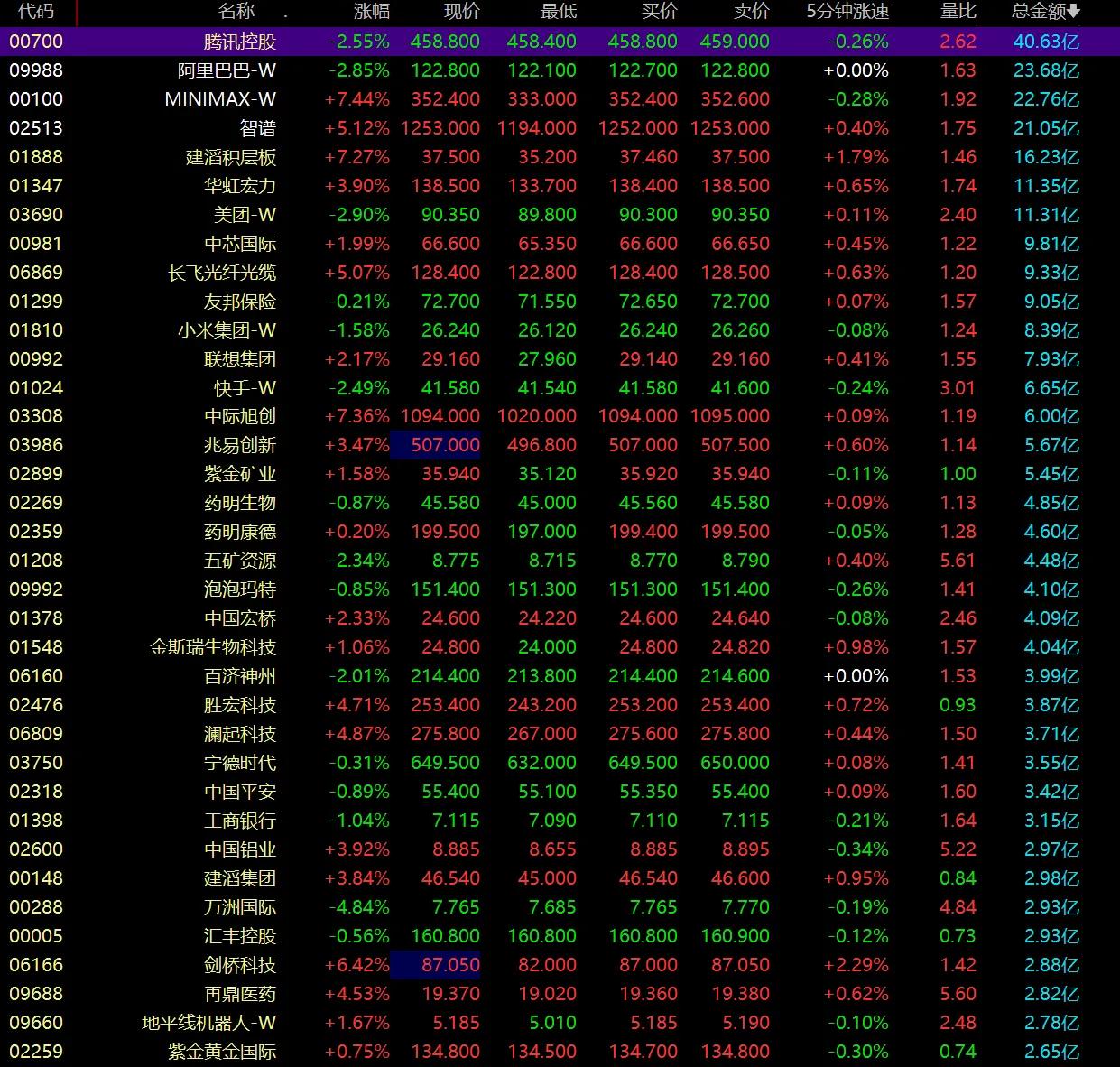This screenshot has width=1120, height=1067.
Task: Select stock 澜起科技
Action: 240,734
